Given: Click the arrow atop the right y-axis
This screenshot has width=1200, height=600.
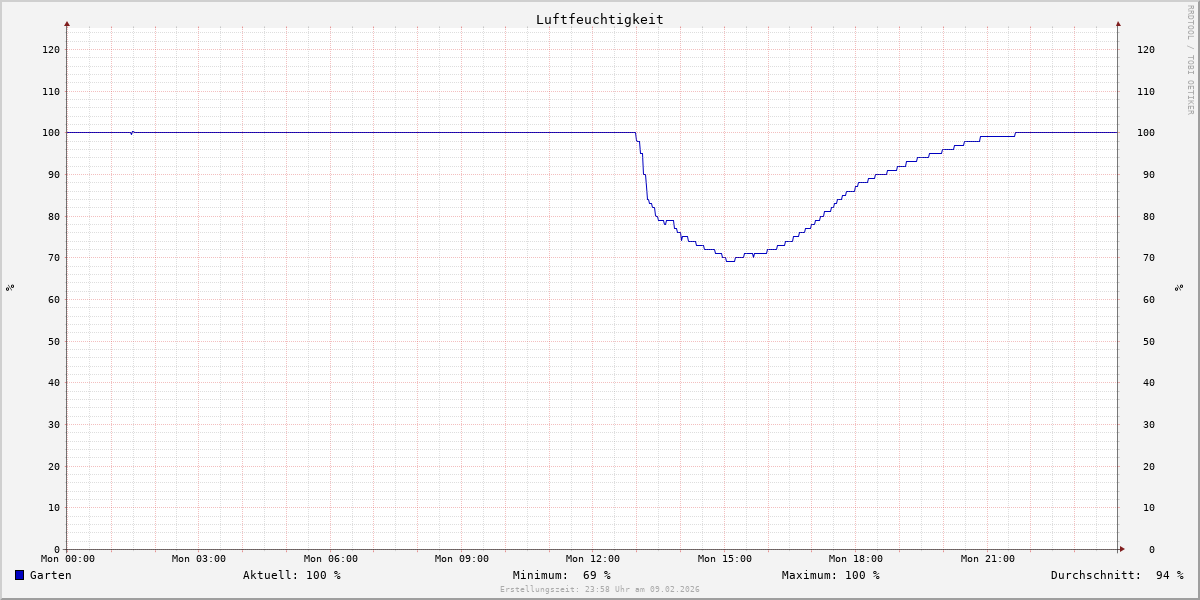Looking at the screenshot, I should click(1118, 23).
